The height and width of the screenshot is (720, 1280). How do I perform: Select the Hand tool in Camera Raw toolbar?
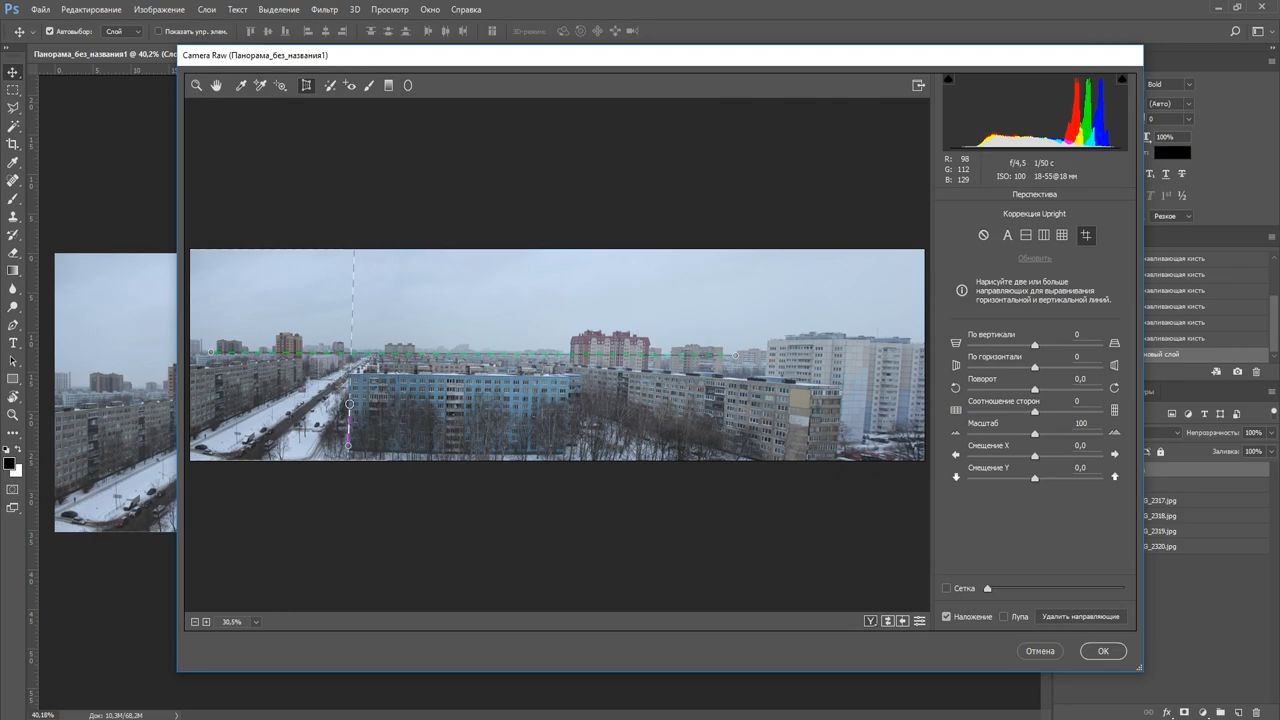[x=216, y=86]
